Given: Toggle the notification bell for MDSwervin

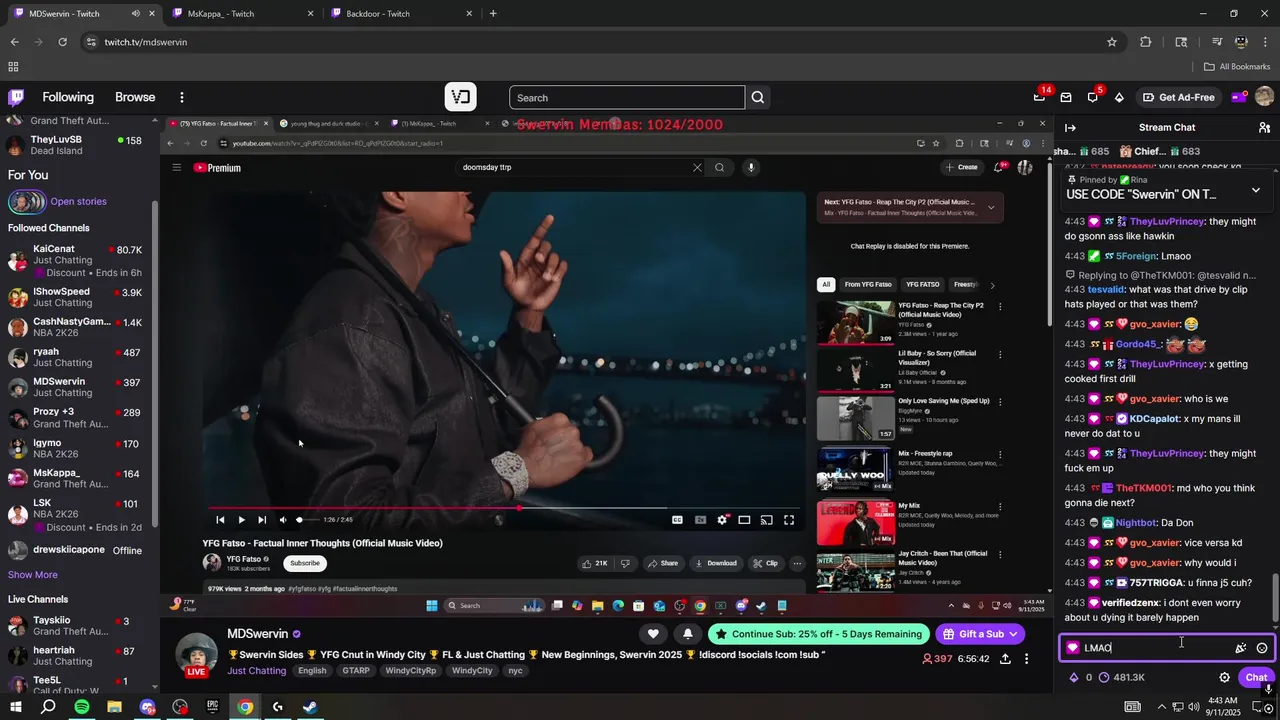Looking at the screenshot, I should click(687, 634).
